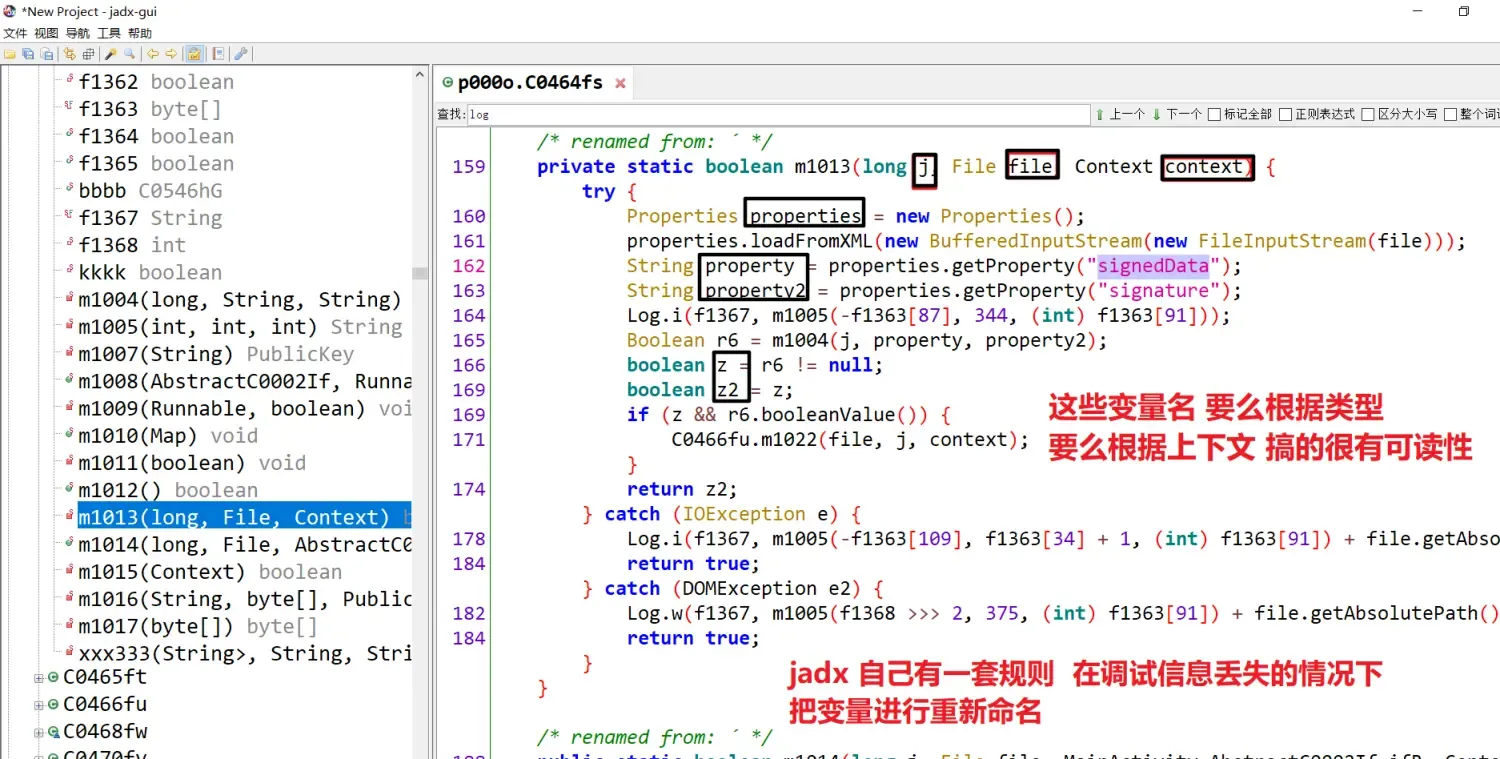Toggle deobfuscation with the yellow arrows icon

[69, 54]
